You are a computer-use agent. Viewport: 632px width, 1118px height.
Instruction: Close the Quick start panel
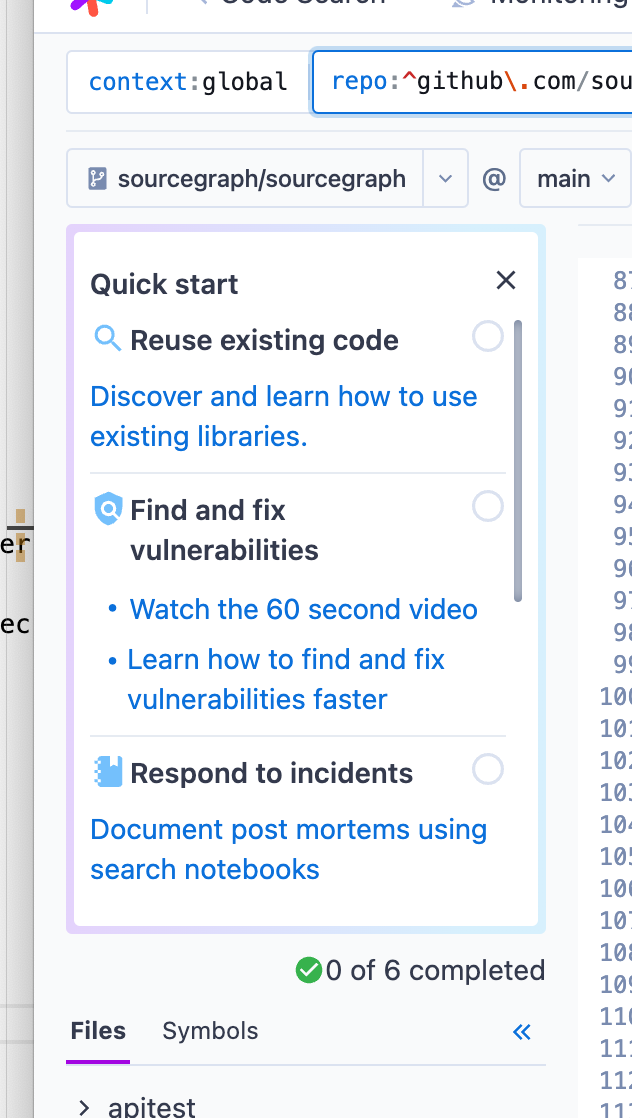click(506, 280)
